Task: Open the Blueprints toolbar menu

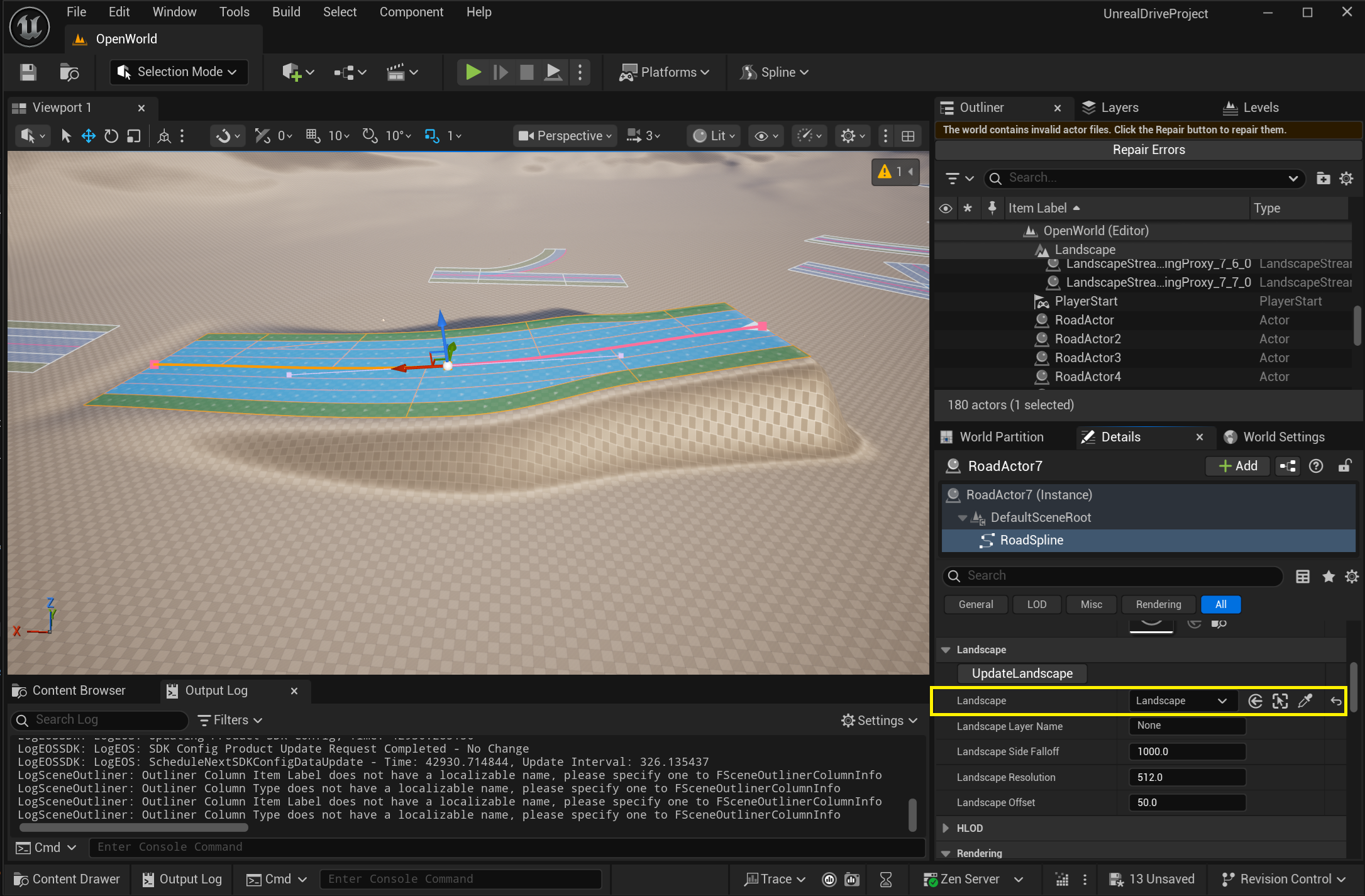Action: (350, 72)
